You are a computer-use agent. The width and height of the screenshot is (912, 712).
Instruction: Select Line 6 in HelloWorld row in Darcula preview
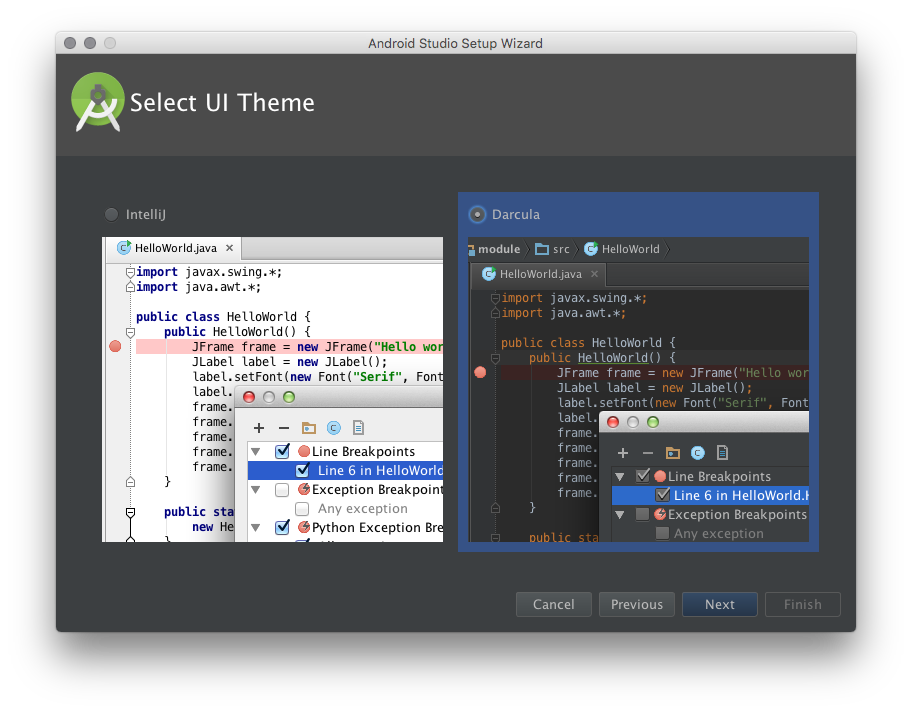710,496
